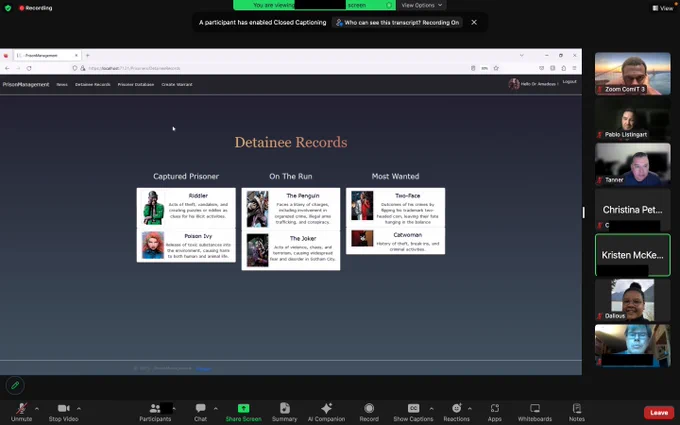Screen dimensions: 680x425
Task: Click the Most Wanted column heading
Action: pyautogui.click(x=395, y=176)
